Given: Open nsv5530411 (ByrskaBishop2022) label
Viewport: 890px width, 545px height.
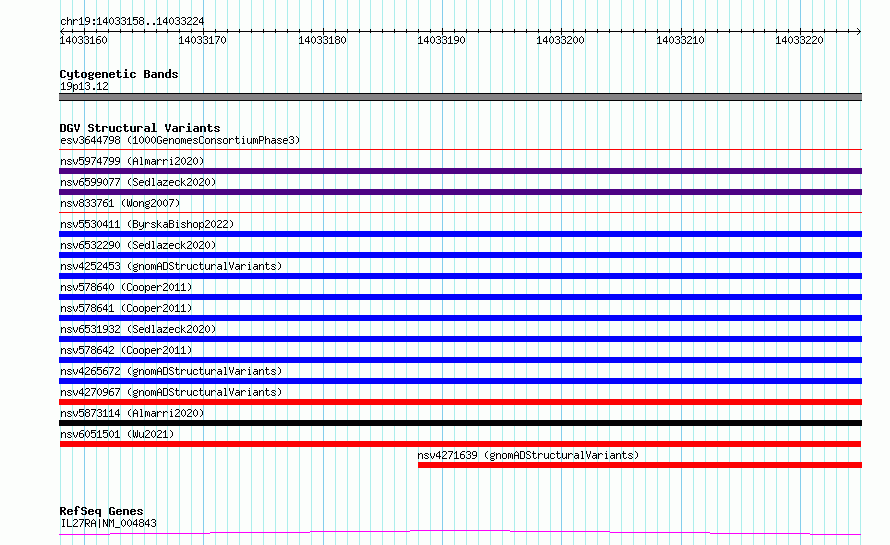Looking at the screenshot, I should [147, 224].
